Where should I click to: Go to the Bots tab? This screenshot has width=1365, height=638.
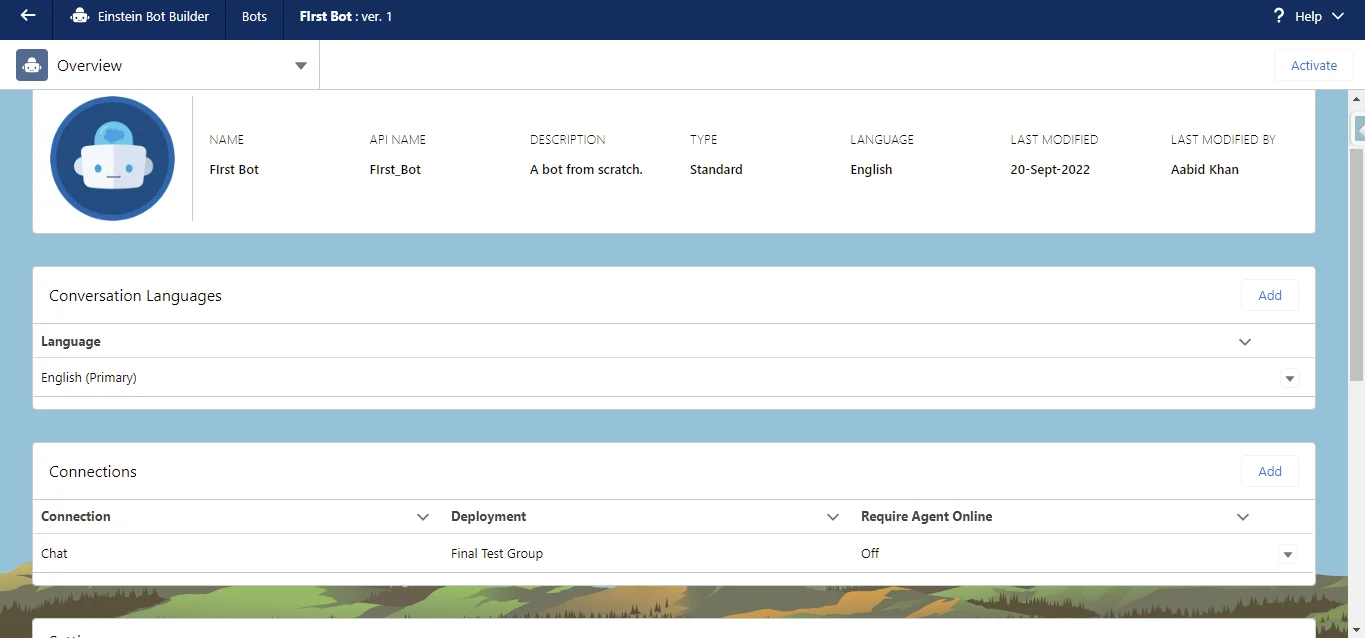click(x=254, y=17)
